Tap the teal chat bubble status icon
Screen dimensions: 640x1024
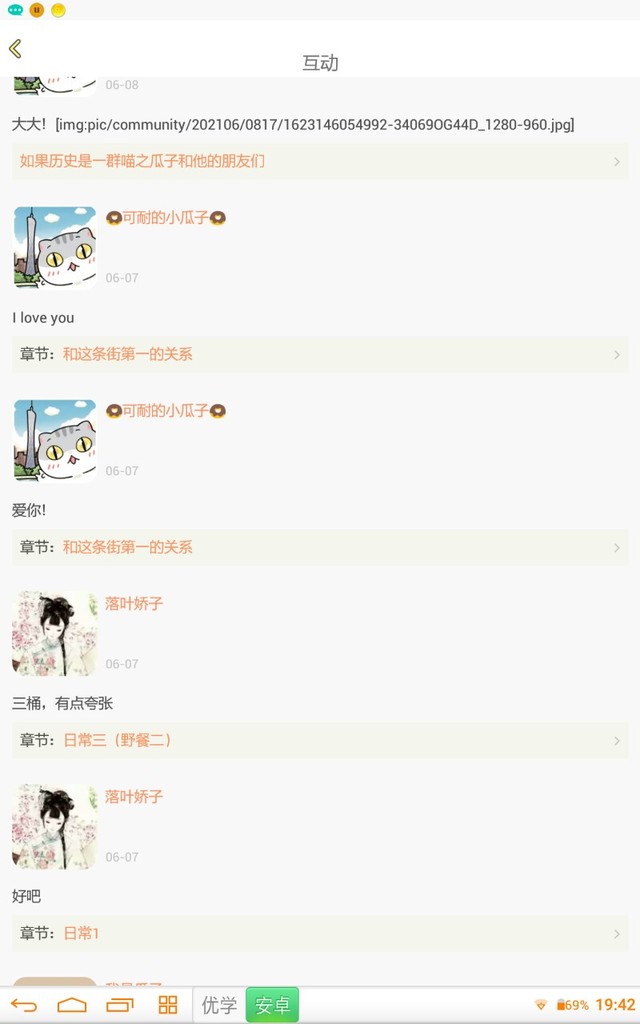(x=15, y=10)
